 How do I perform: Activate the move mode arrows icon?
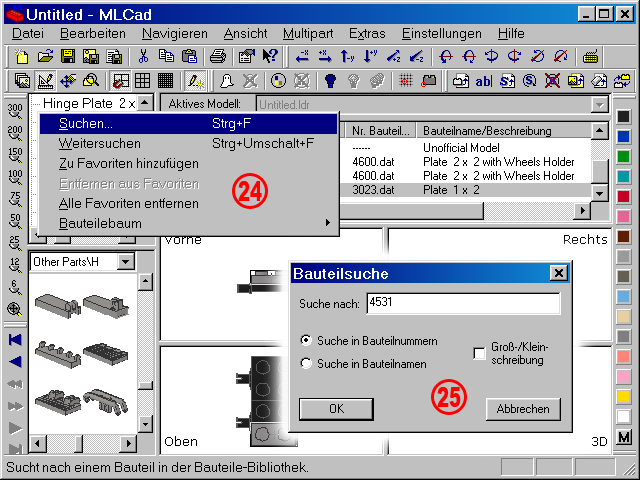[x=68, y=80]
